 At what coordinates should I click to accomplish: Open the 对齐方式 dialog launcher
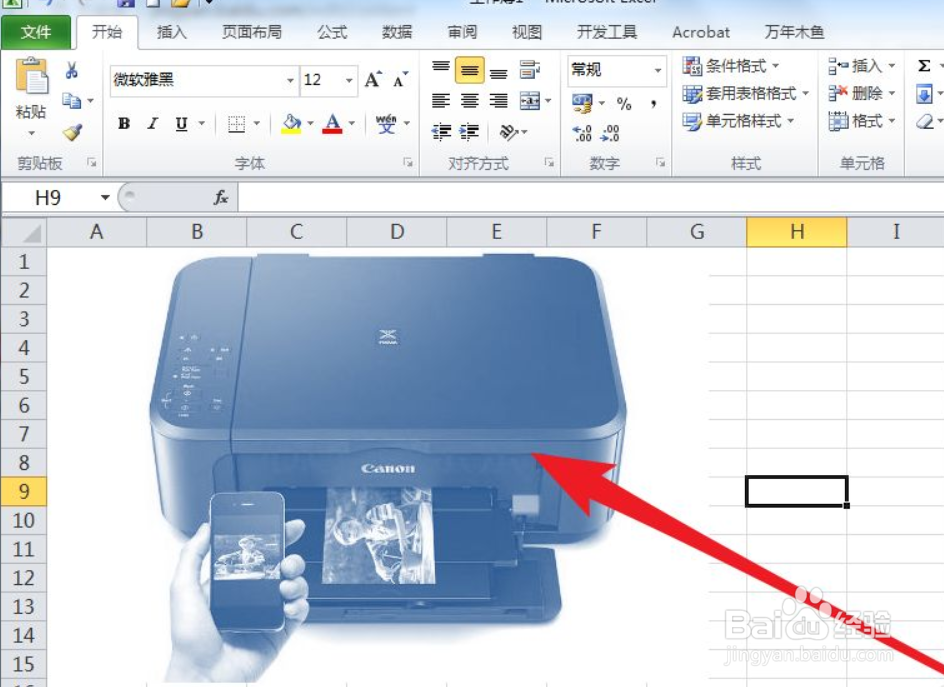pos(549,162)
